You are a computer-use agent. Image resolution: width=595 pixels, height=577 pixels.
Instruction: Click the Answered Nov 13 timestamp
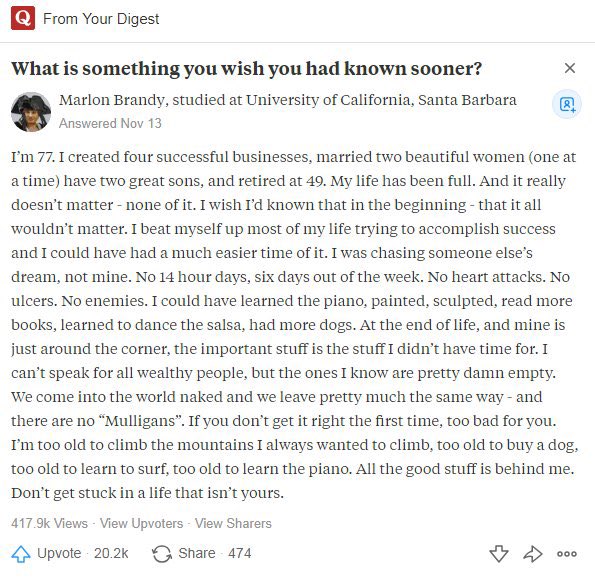pos(110,123)
